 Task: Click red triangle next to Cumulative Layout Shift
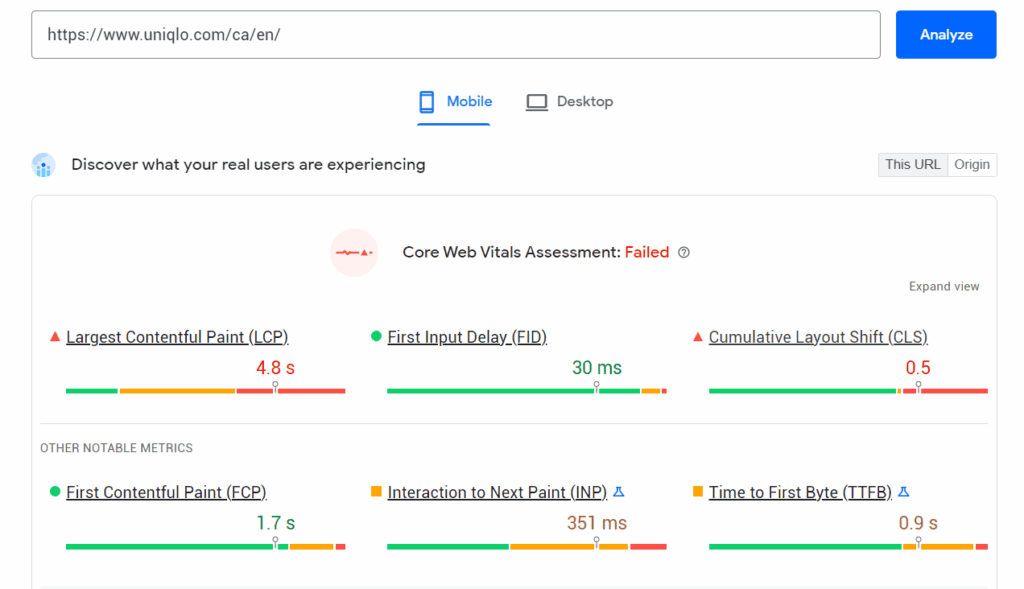(x=697, y=337)
